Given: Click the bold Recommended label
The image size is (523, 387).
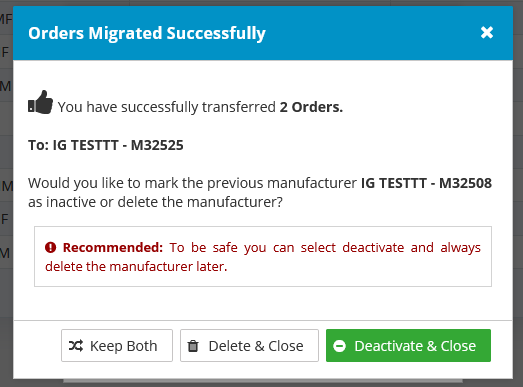Looking at the screenshot, I should 113,248.
